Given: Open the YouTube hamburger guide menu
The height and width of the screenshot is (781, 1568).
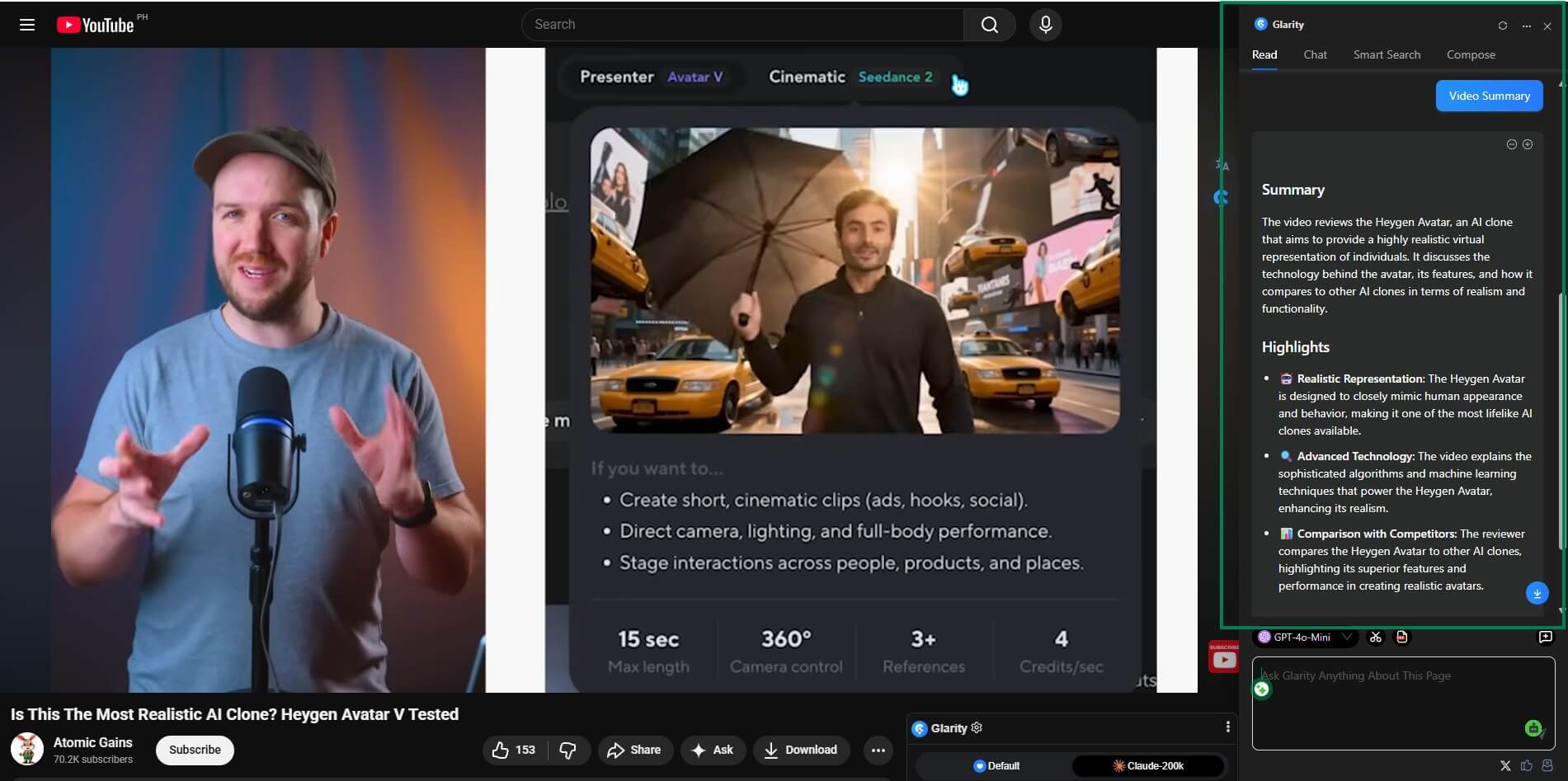Looking at the screenshot, I should pos(27,25).
